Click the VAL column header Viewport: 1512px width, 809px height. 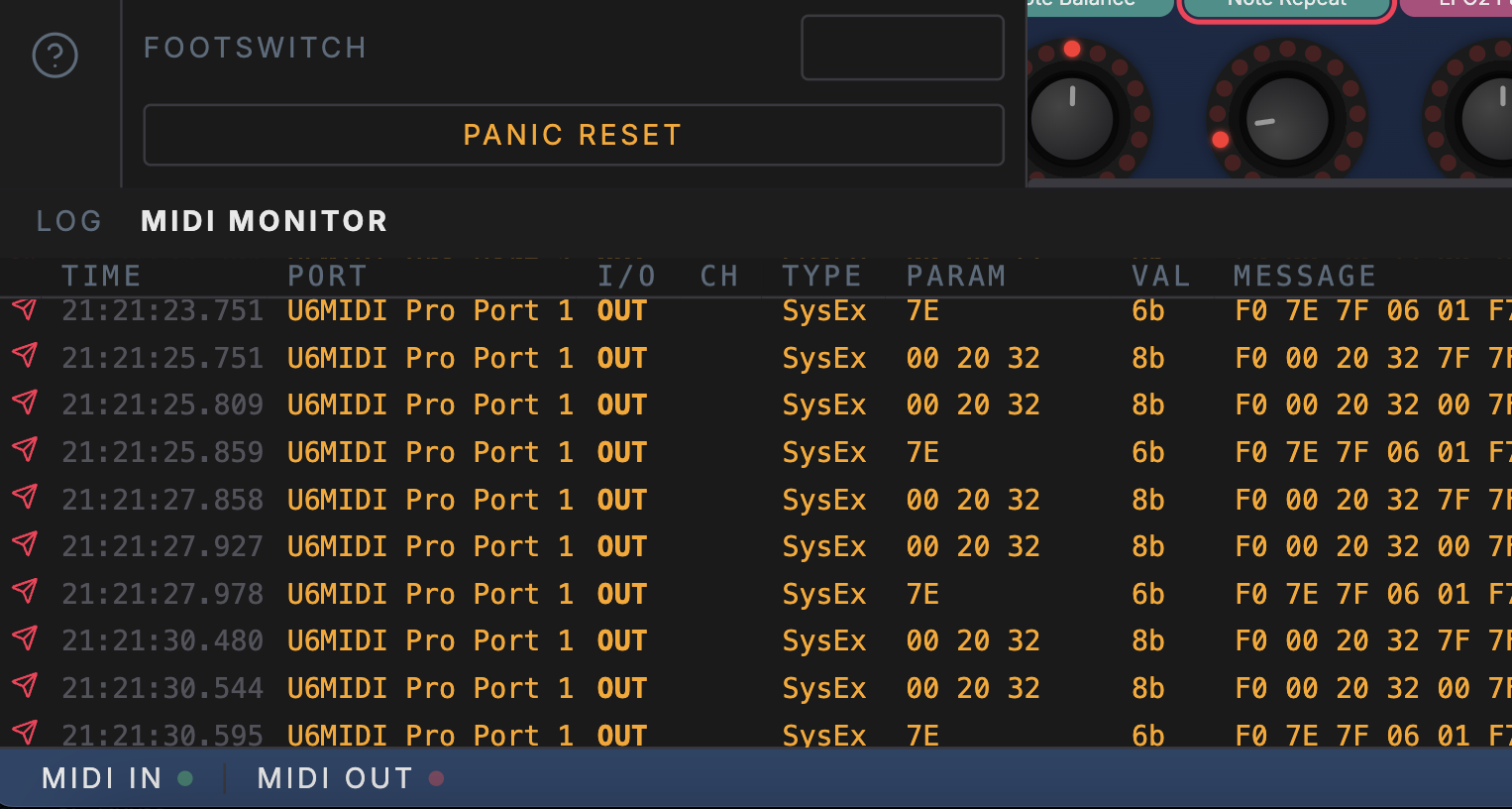point(1161,276)
